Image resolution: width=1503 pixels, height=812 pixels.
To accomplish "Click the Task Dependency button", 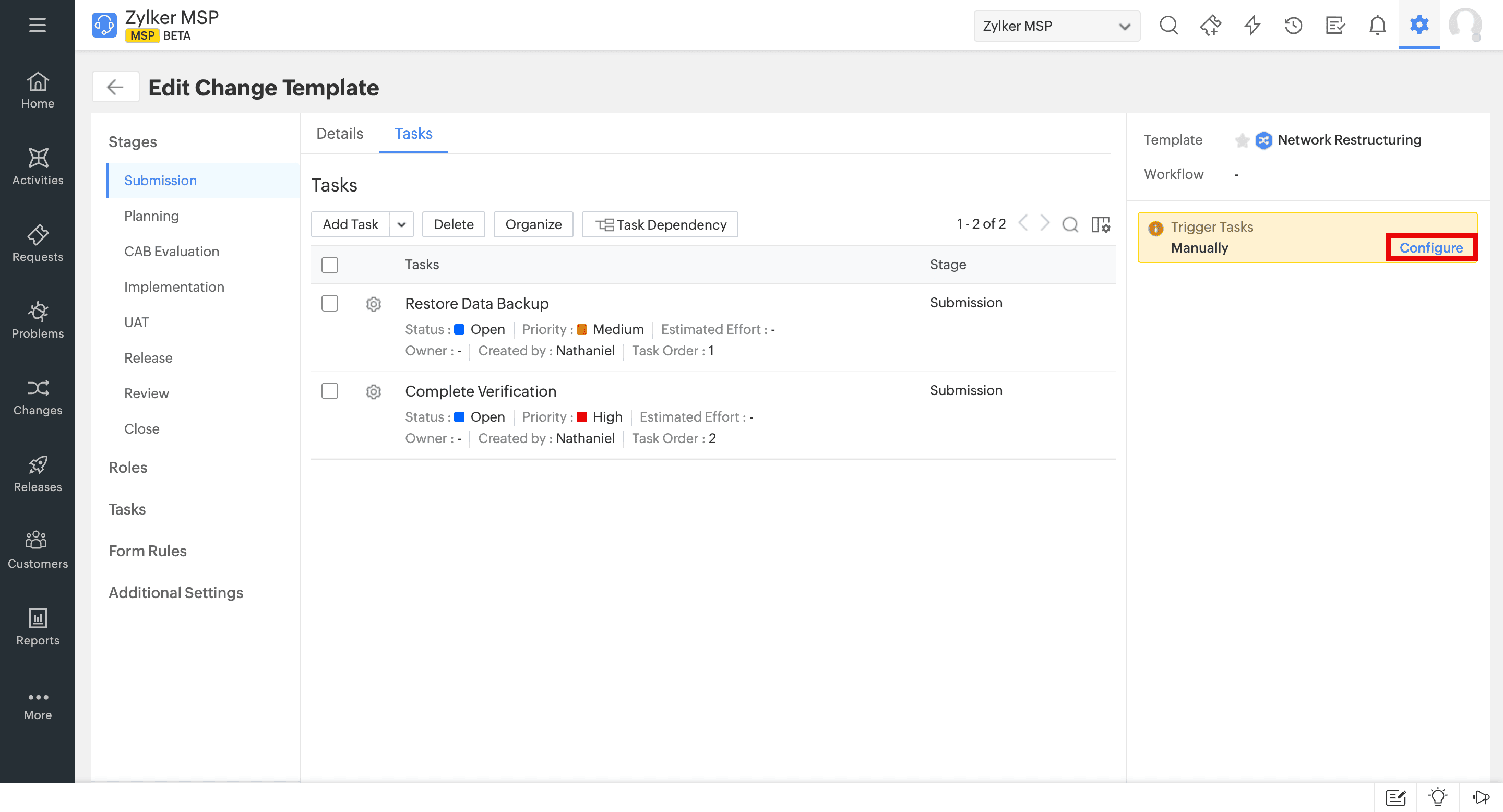I will point(660,224).
